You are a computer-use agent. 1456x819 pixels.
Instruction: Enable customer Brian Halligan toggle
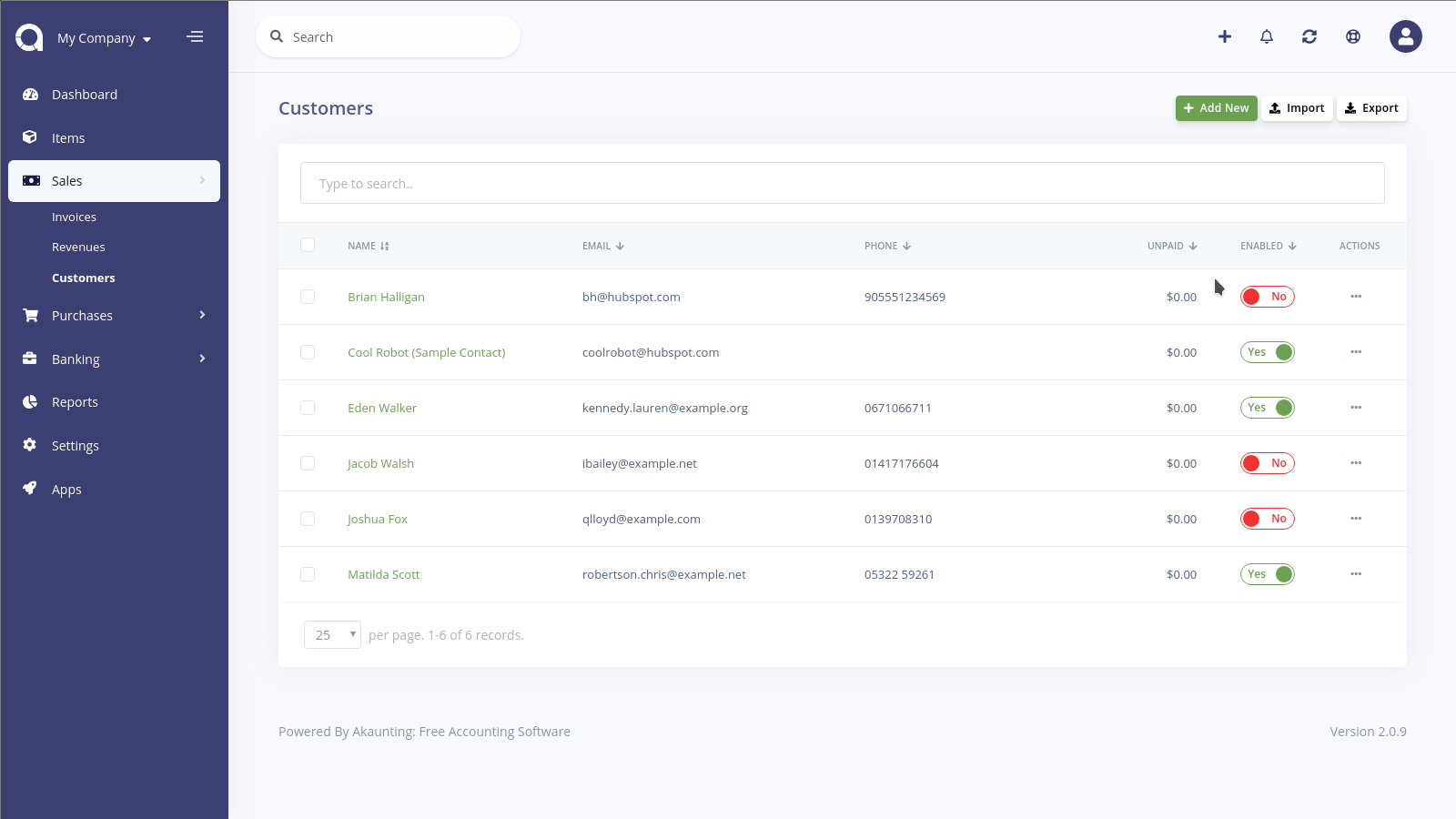pos(1267,297)
